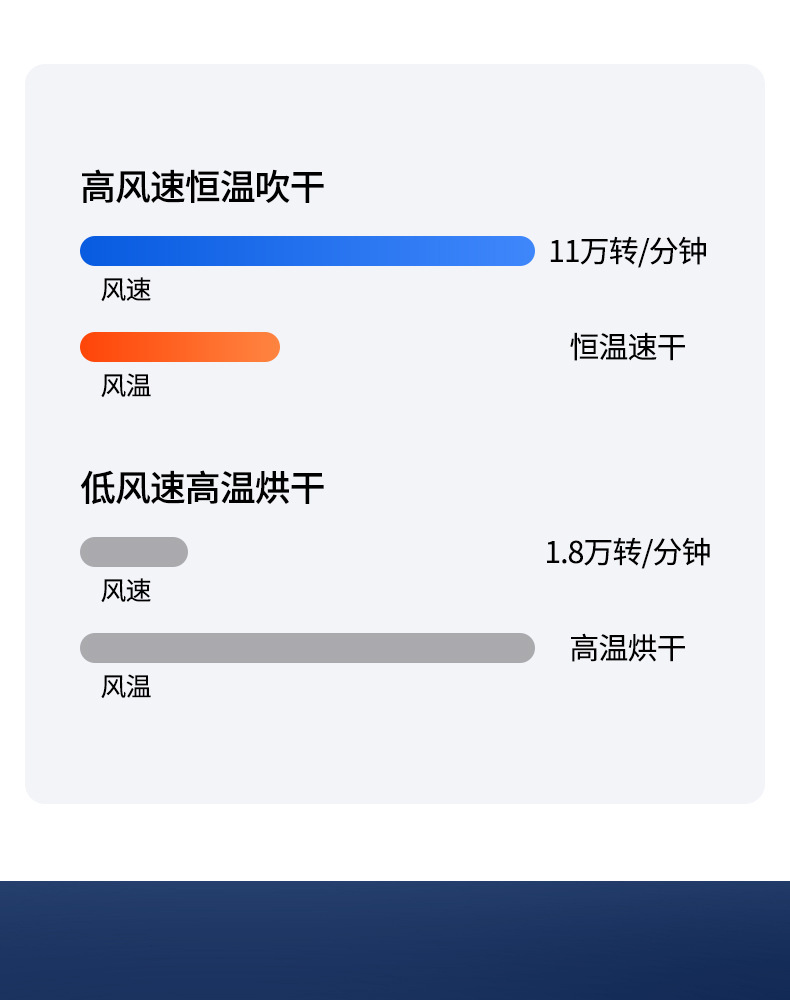
Task: Select the 1.8万转/分钟 label
Action: point(628,552)
